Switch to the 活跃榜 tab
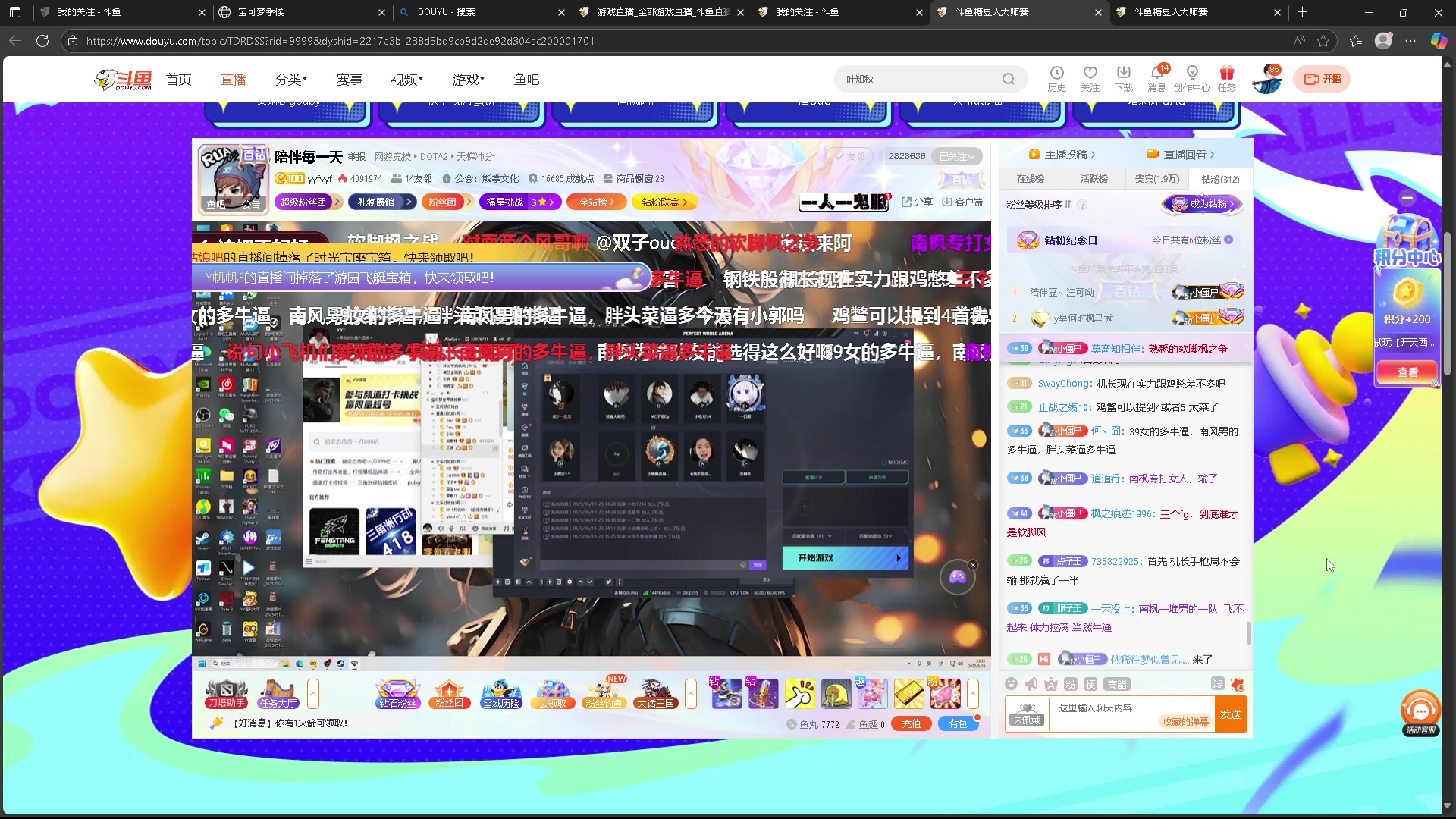This screenshot has width=1456, height=819. click(1094, 179)
